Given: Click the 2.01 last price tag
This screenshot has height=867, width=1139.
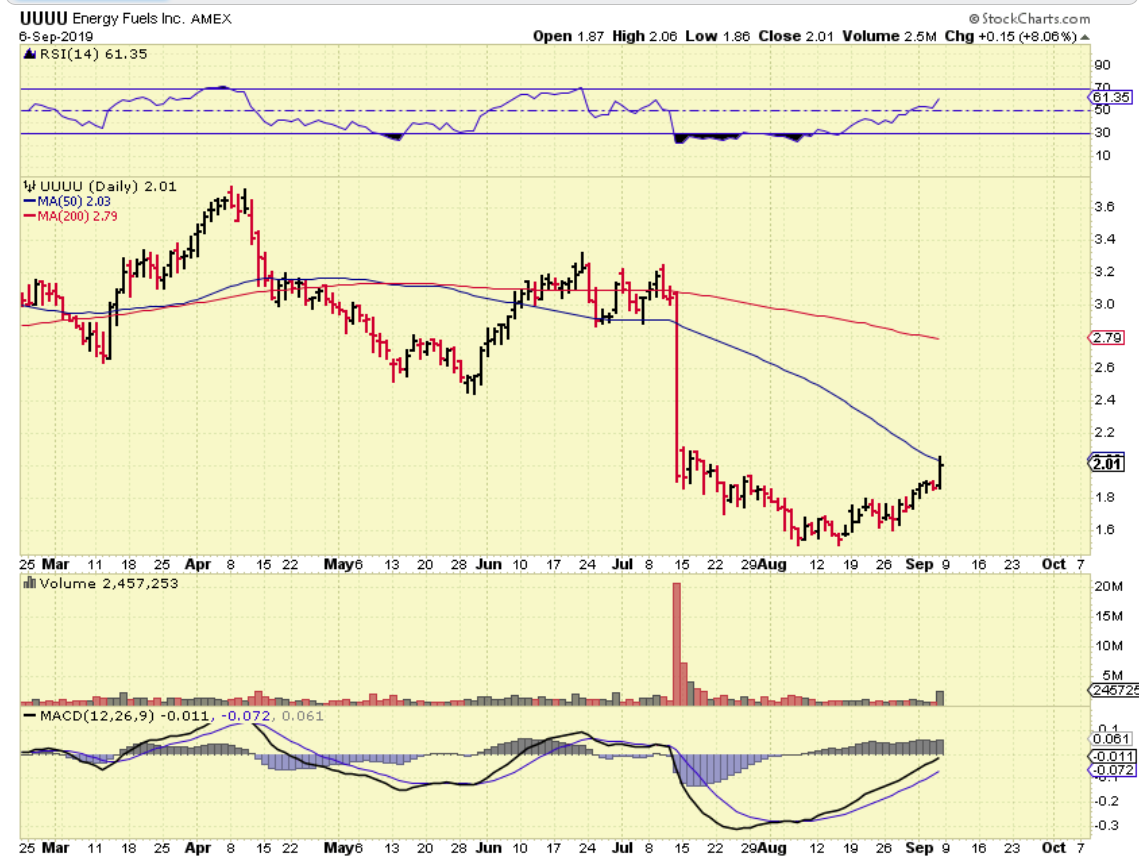Looking at the screenshot, I should 1105,462.
